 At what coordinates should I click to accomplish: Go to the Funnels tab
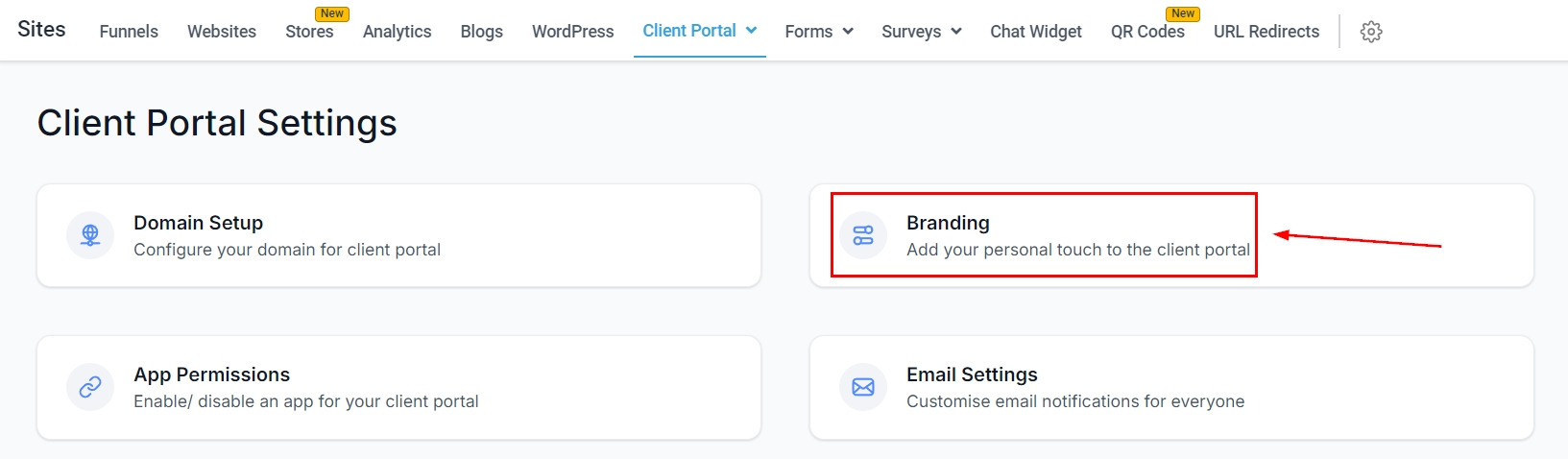pos(129,32)
